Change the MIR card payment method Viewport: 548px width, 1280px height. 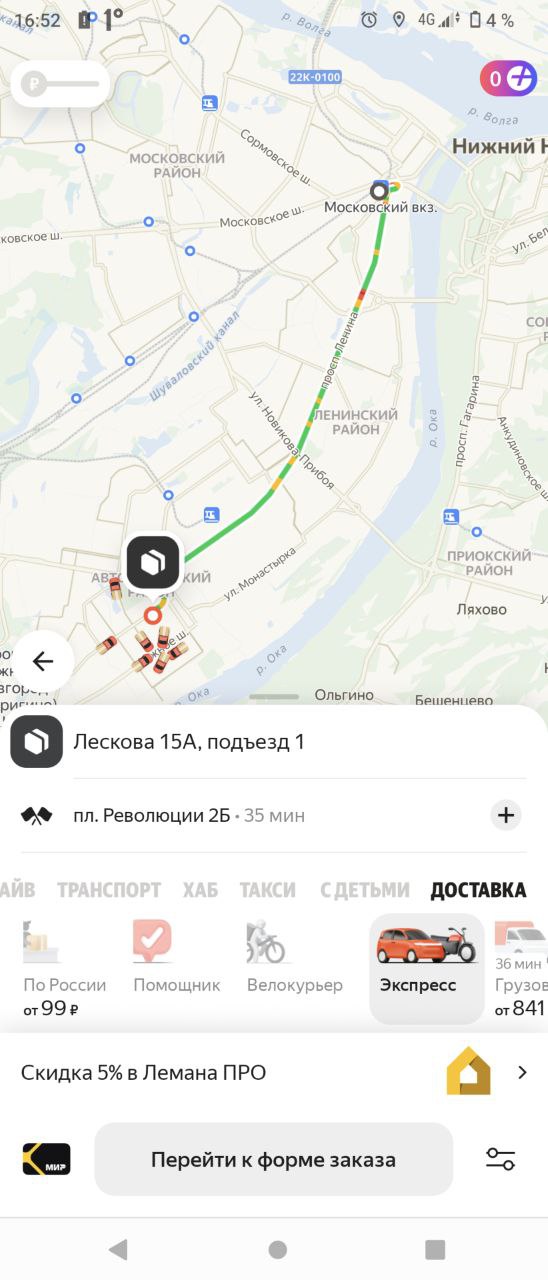(x=47, y=1159)
